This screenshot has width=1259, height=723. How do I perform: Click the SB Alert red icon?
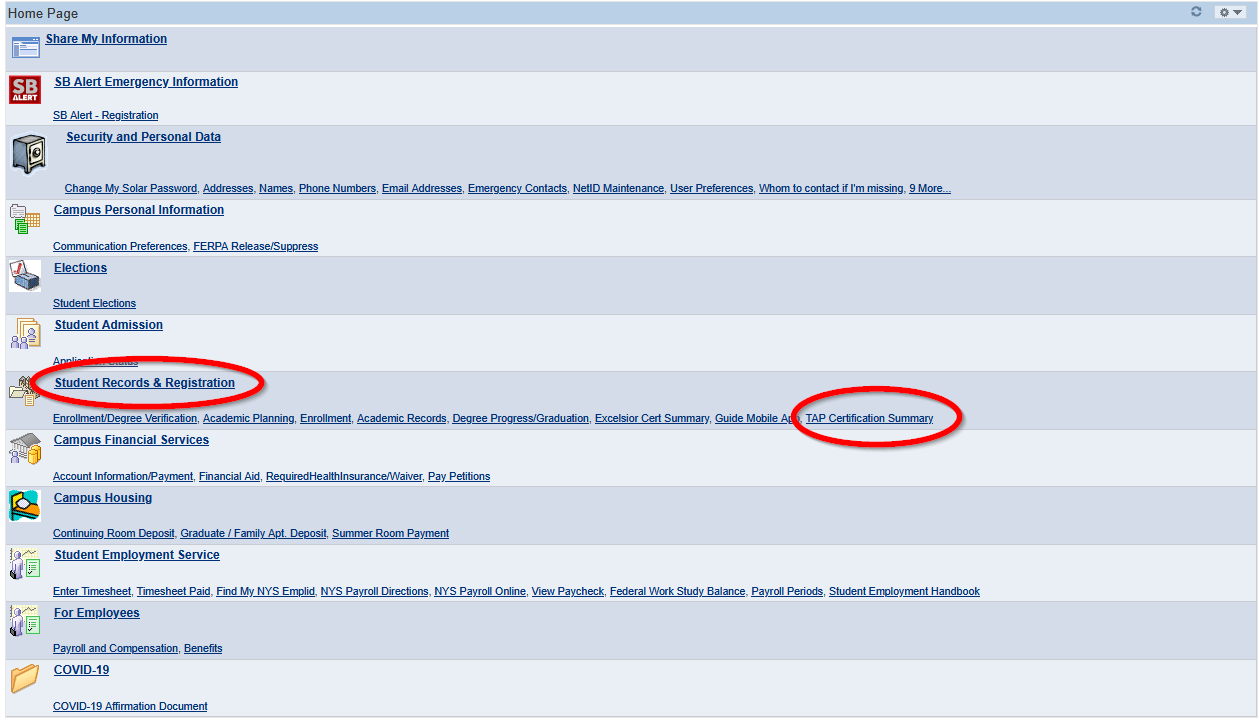point(24,90)
